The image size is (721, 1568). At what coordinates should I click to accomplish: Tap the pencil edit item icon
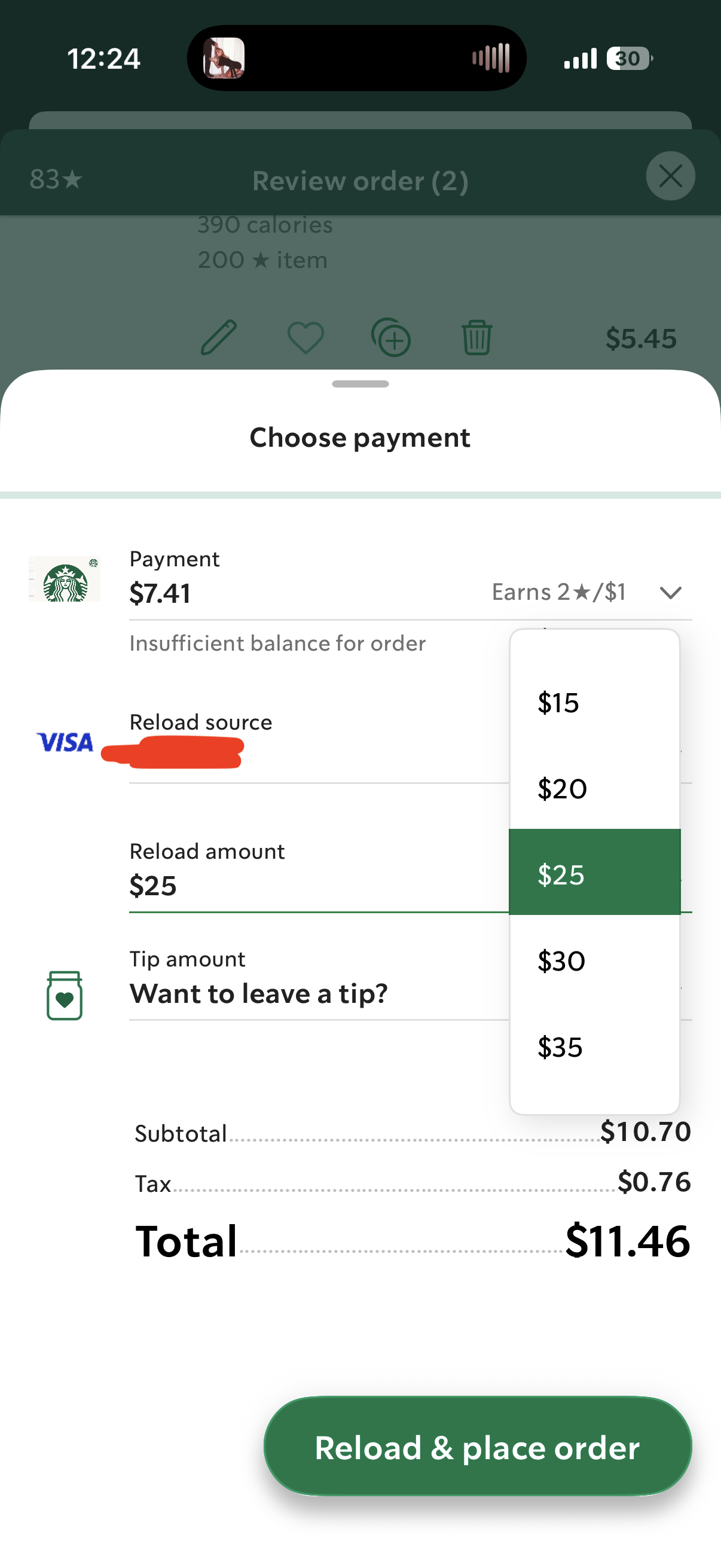218,337
